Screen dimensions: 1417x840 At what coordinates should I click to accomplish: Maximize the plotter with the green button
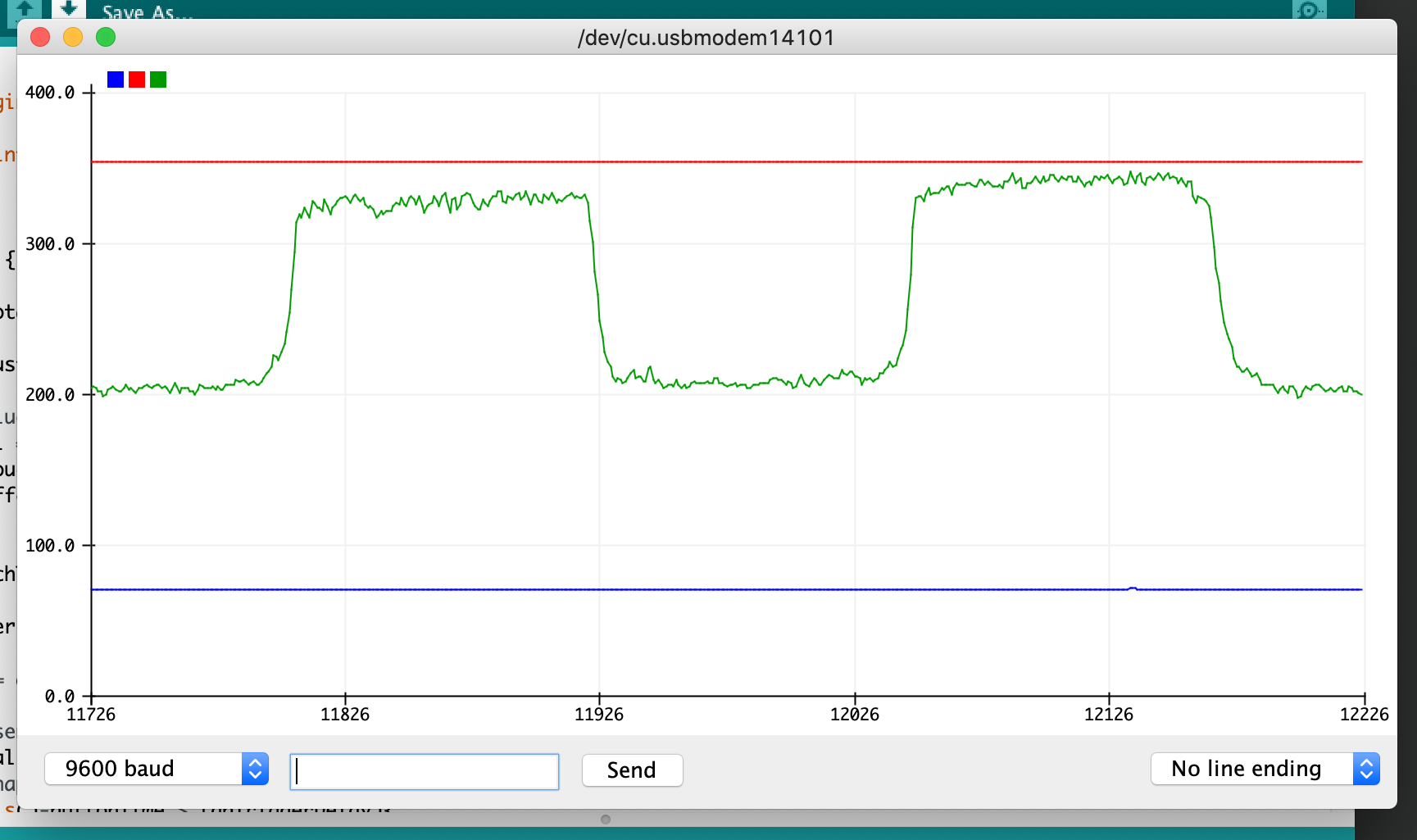pos(106,38)
